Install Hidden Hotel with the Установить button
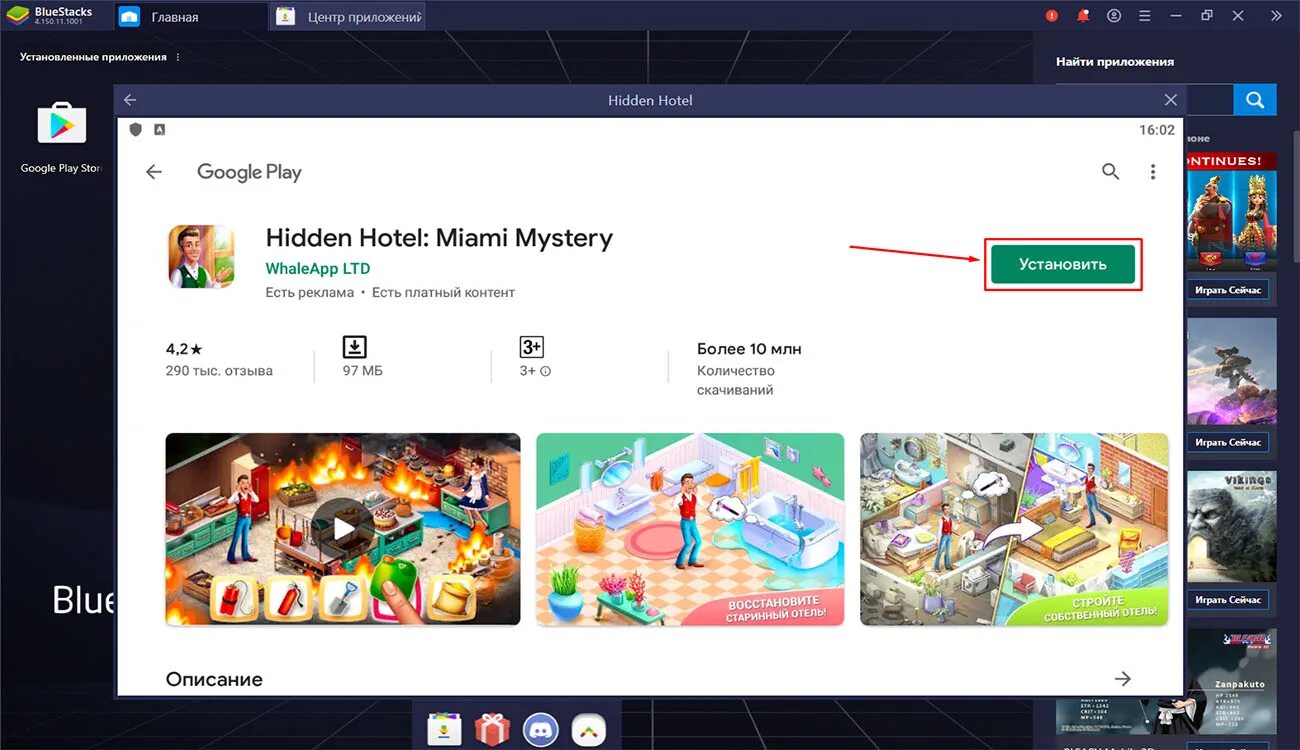This screenshot has height=750, width=1300. click(x=1063, y=264)
